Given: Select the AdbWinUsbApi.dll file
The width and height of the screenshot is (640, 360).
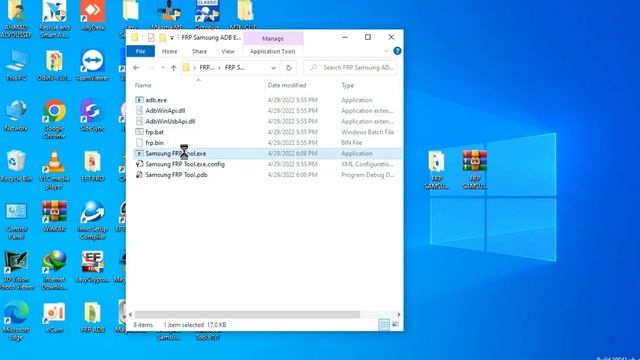Looking at the screenshot, I should [x=170, y=121].
